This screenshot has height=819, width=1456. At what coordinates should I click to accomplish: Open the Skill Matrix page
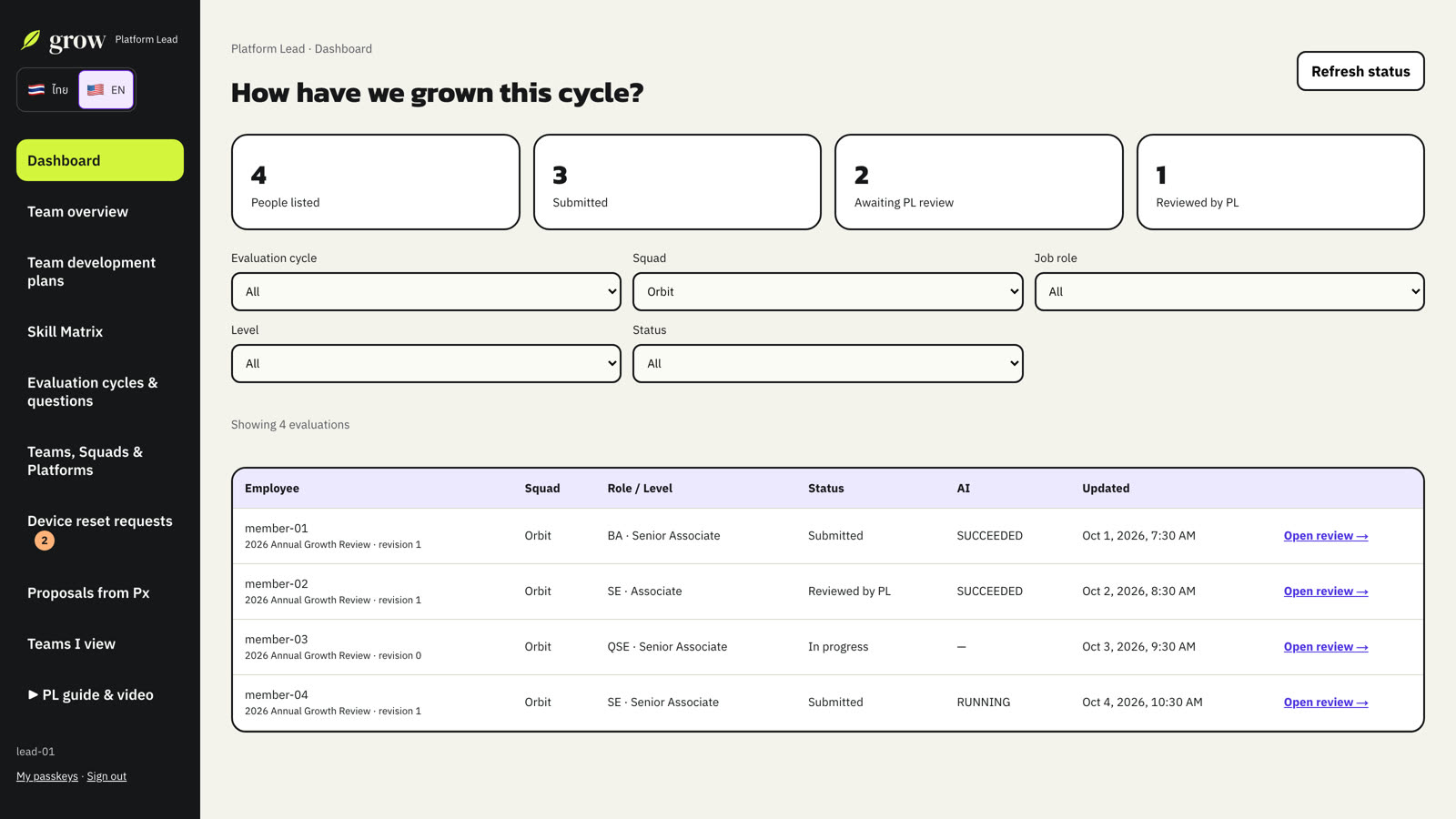[100, 331]
